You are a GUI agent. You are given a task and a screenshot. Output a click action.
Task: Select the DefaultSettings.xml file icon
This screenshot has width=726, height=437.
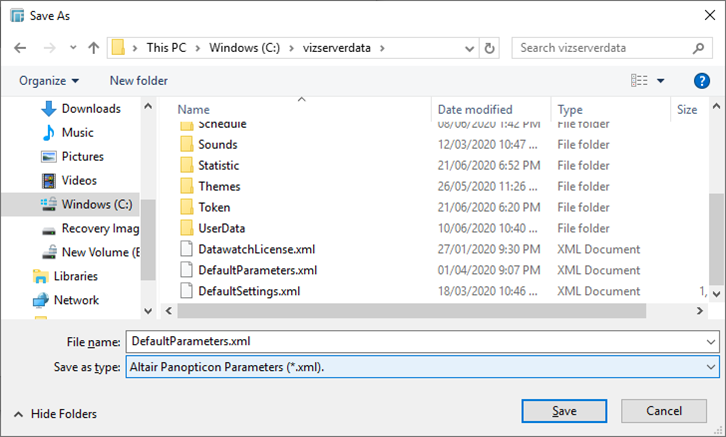tap(185, 291)
